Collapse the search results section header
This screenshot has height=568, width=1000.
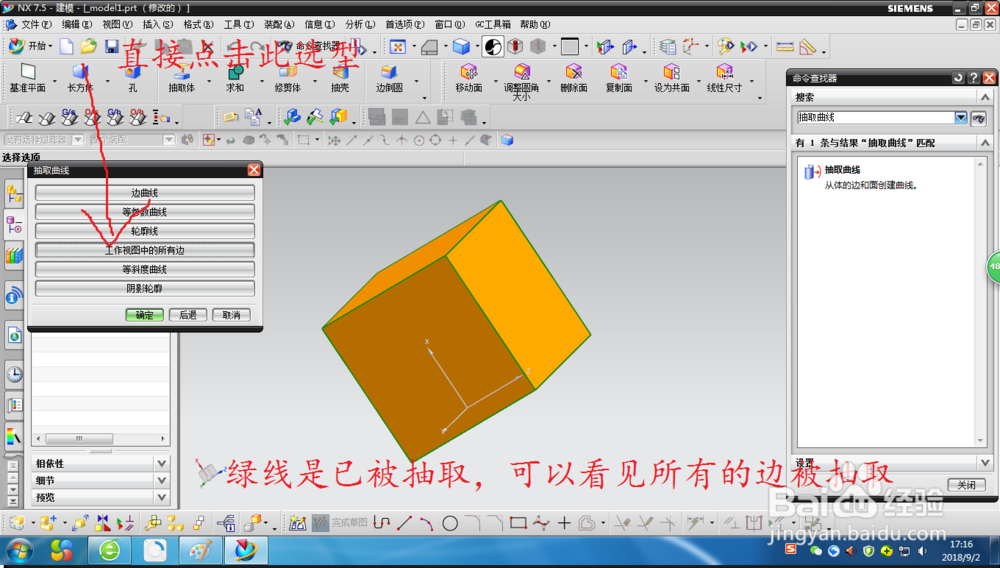[985, 143]
